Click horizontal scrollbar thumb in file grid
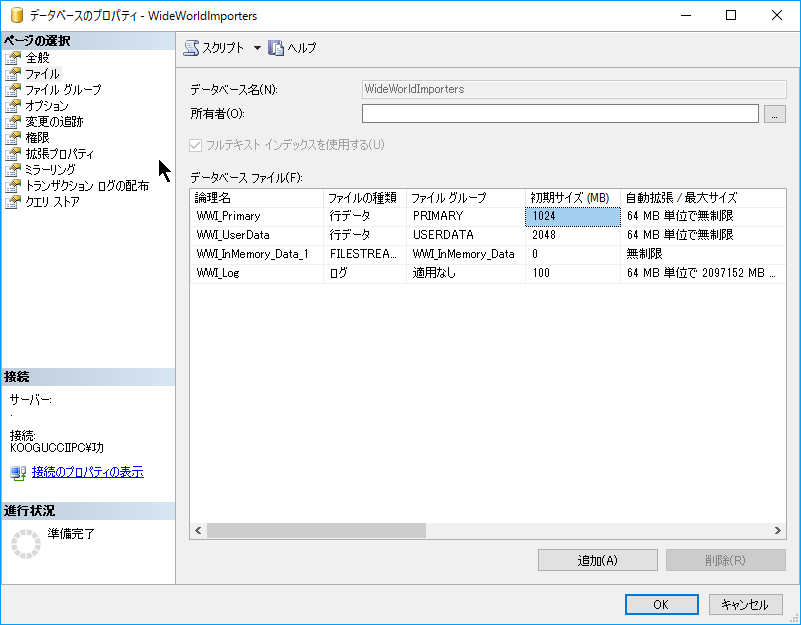Viewport: 801px width, 625px height. click(x=316, y=530)
